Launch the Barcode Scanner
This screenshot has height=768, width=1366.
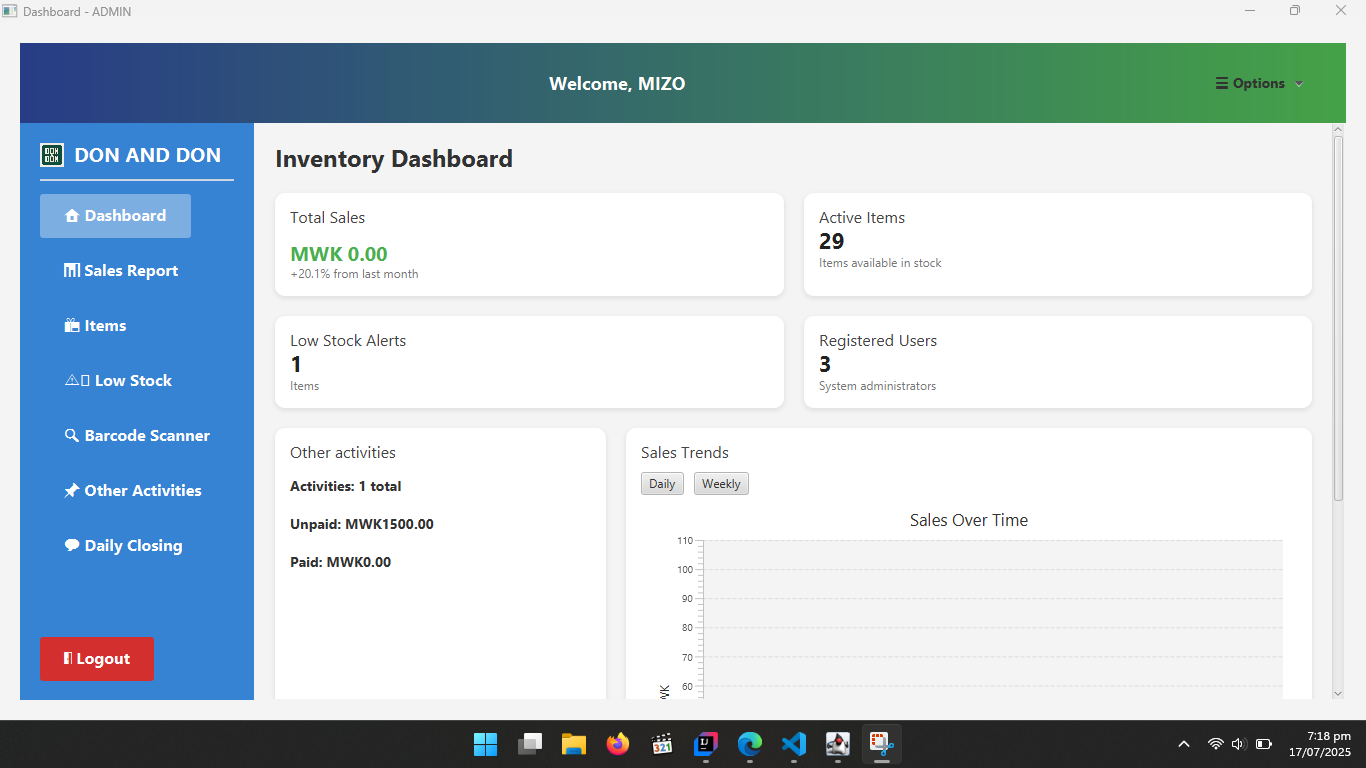(x=137, y=436)
